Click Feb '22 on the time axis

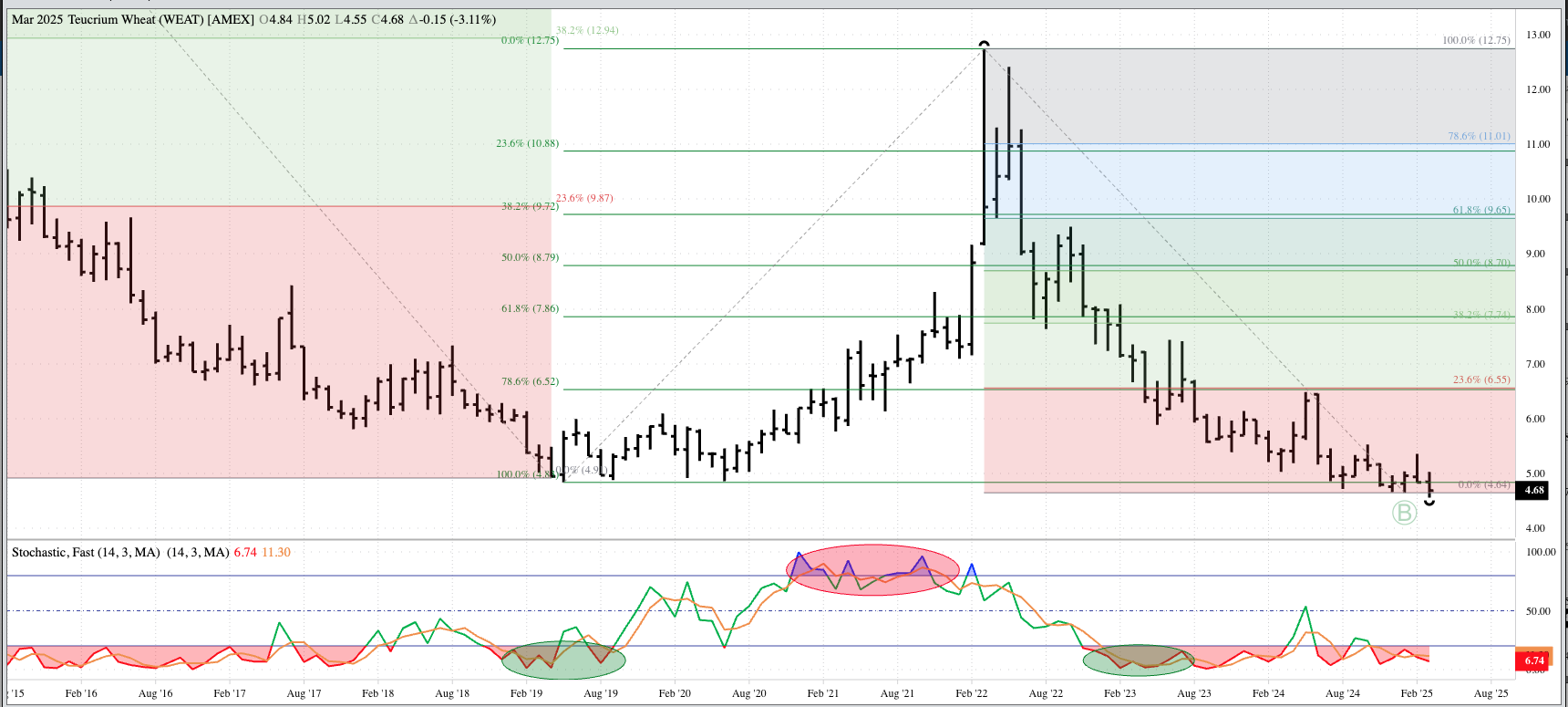(971, 693)
